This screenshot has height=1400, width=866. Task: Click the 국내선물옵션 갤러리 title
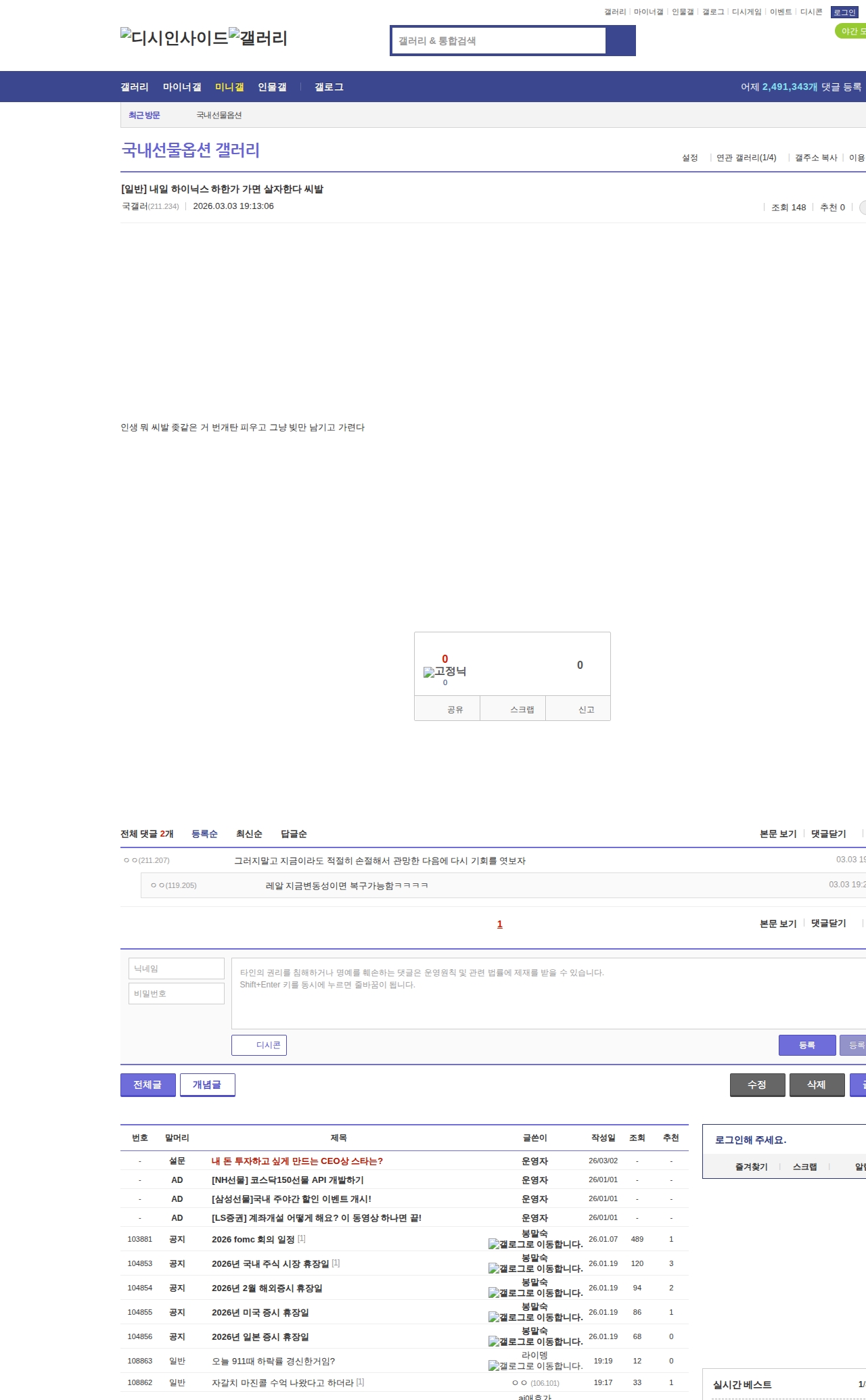(190, 150)
